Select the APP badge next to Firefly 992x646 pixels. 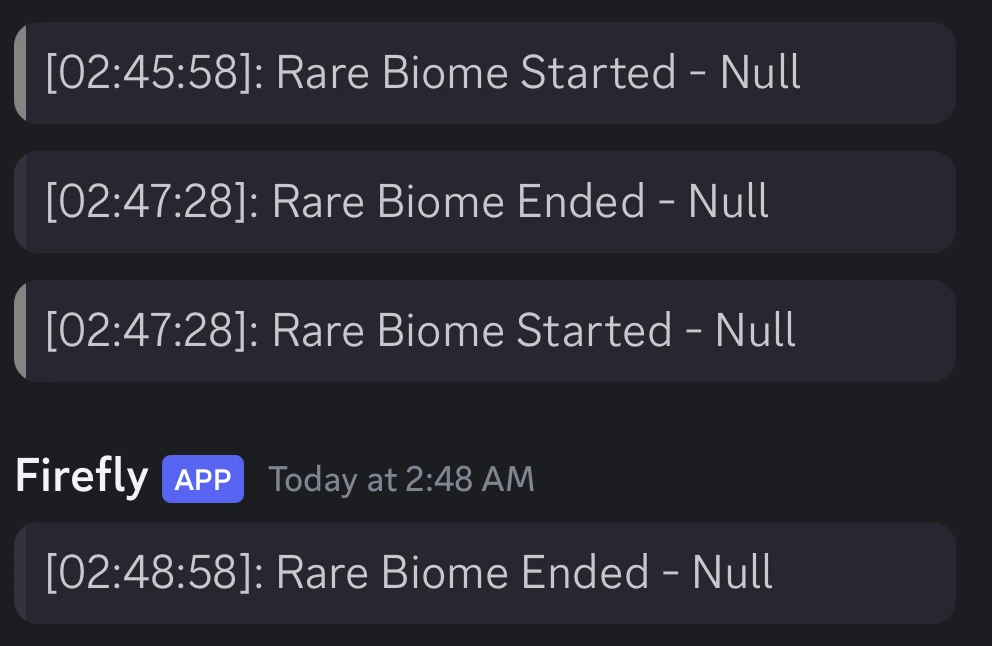202,479
